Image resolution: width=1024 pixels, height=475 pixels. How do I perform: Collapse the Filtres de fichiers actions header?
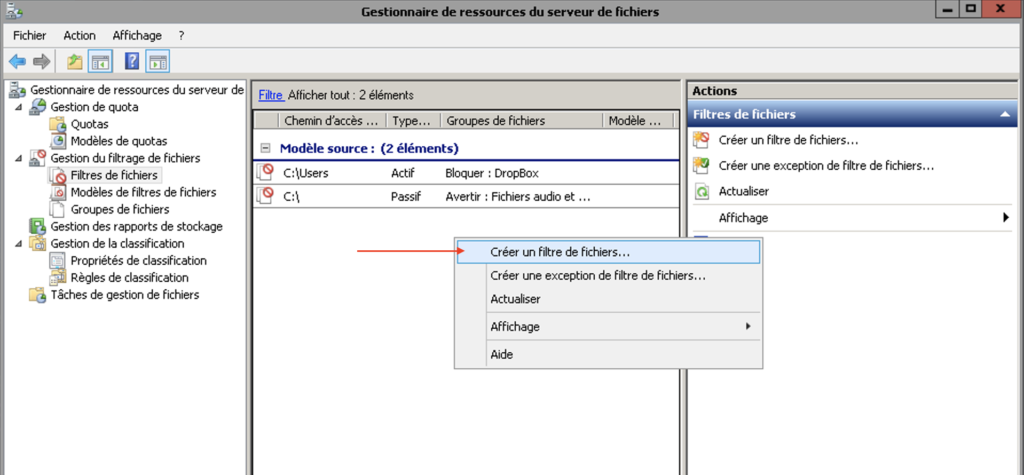(x=1004, y=115)
